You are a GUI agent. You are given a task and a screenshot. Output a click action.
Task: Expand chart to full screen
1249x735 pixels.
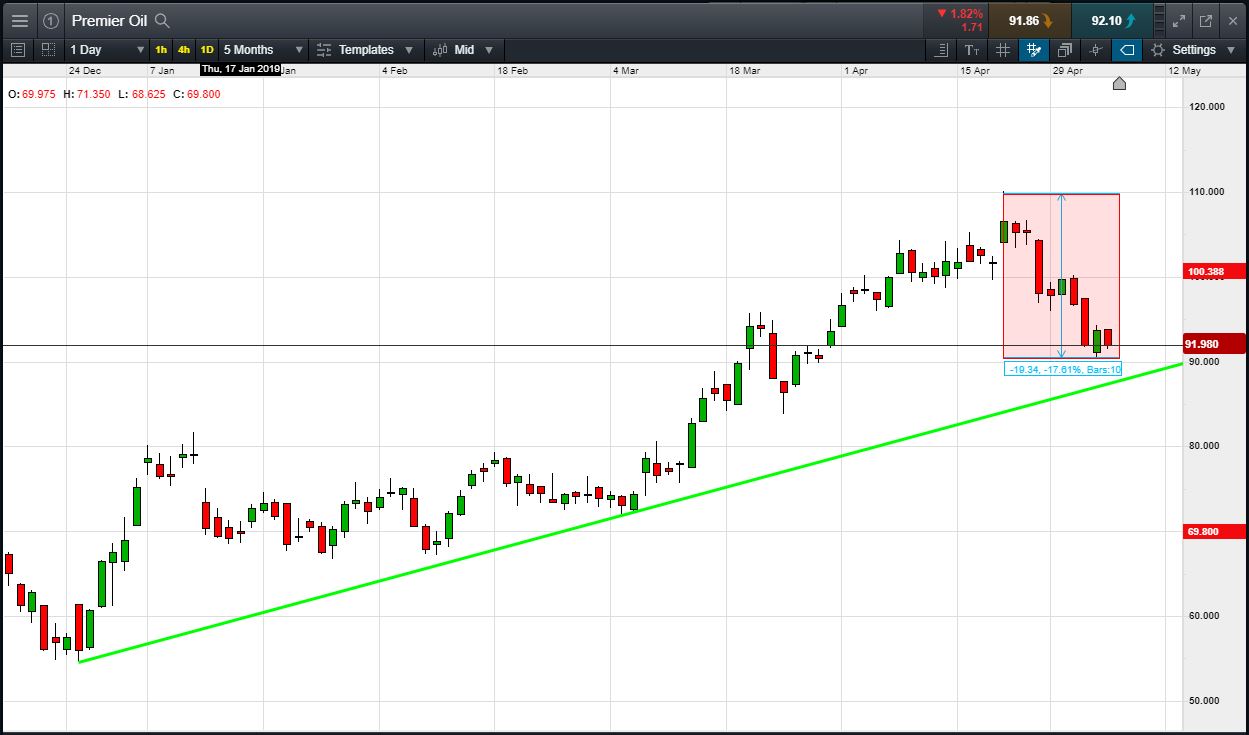pyautogui.click(x=1178, y=20)
